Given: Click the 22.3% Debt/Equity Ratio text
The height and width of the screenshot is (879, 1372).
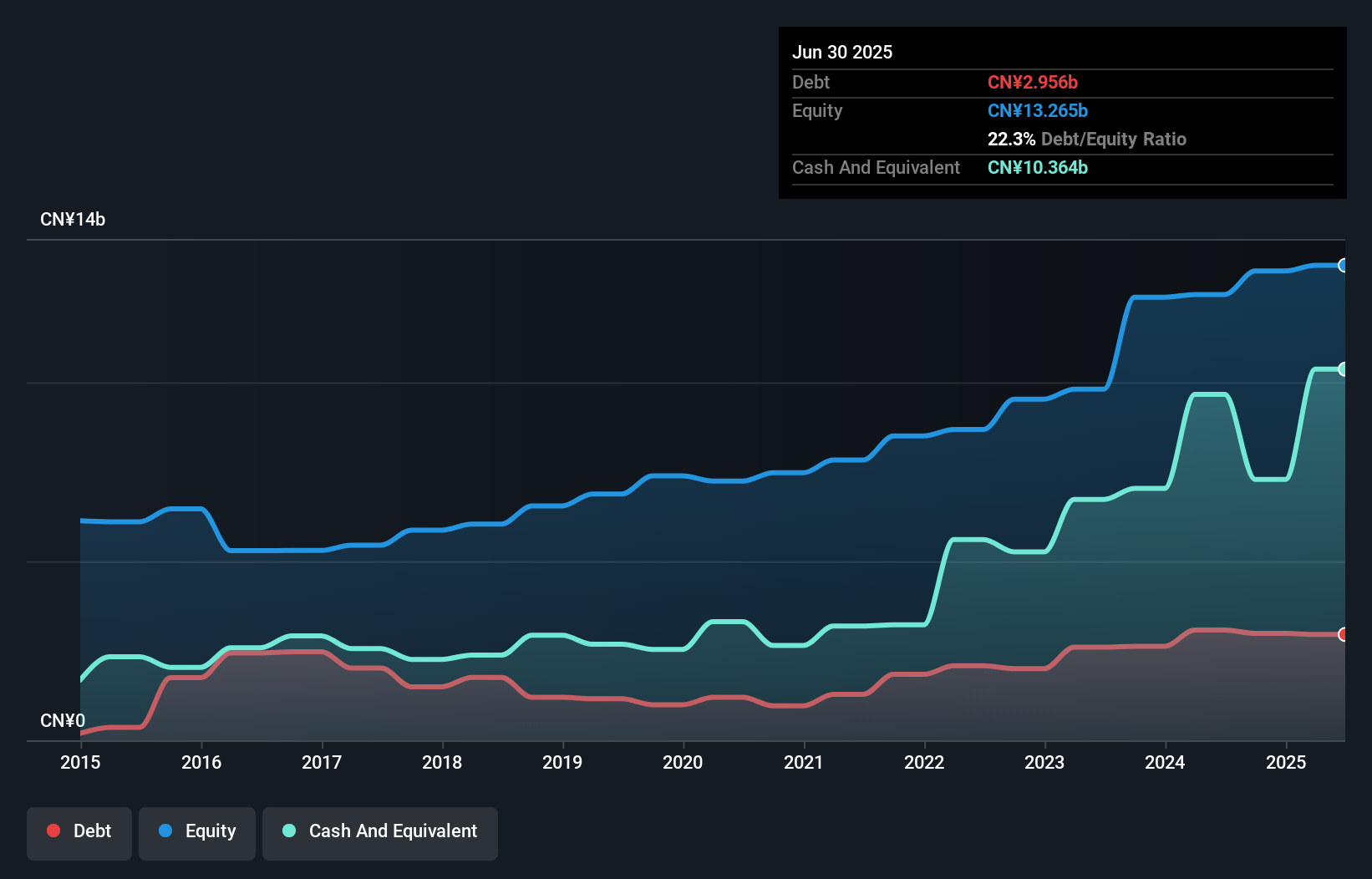Looking at the screenshot, I should tap(1087, 139).
